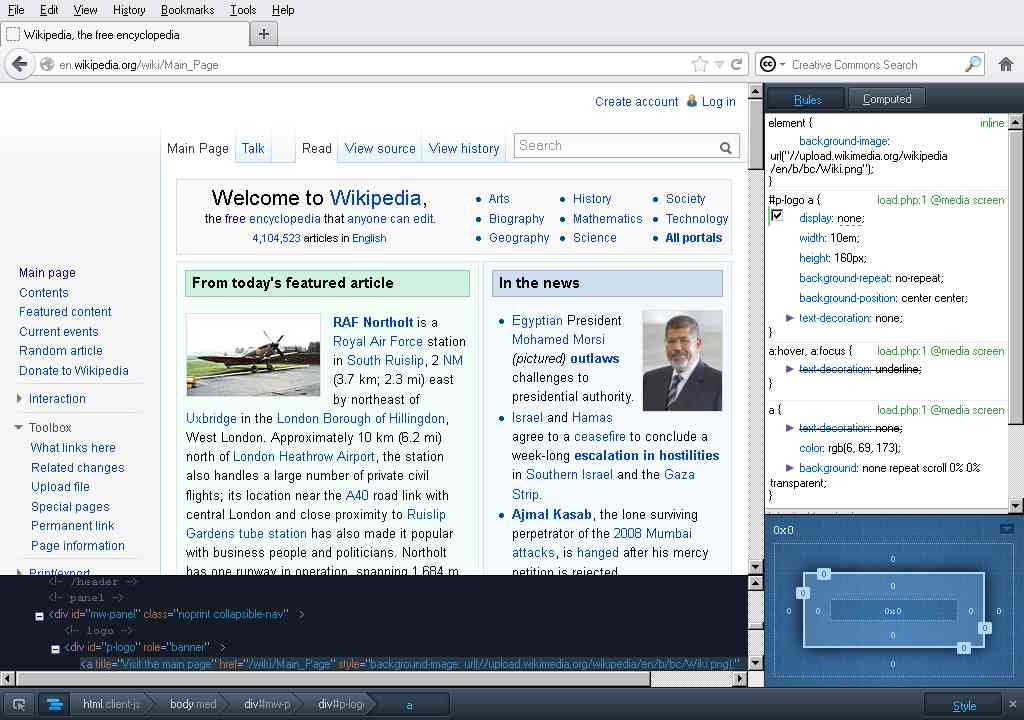Go to home page via house icon
The width and height of the screenshot is (1024, 720).
(x=1006, y=64)
